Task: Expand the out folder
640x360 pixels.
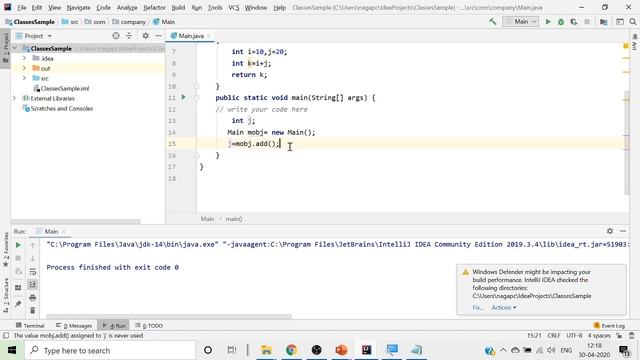Action: pyautogui.click(x=24, y=68)
